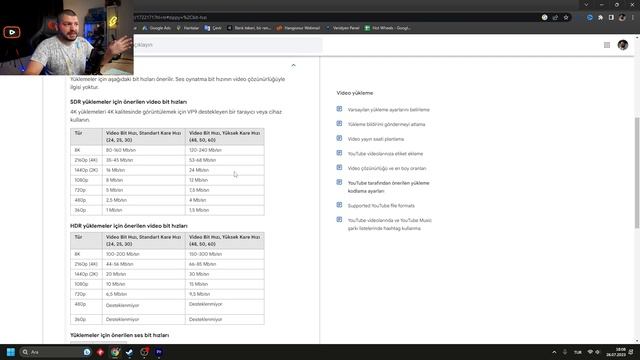Click 'Video yükleme' sidebar heading
This screenshot has width=640, height=360.
pyautogui.click(x=355, y=93)
